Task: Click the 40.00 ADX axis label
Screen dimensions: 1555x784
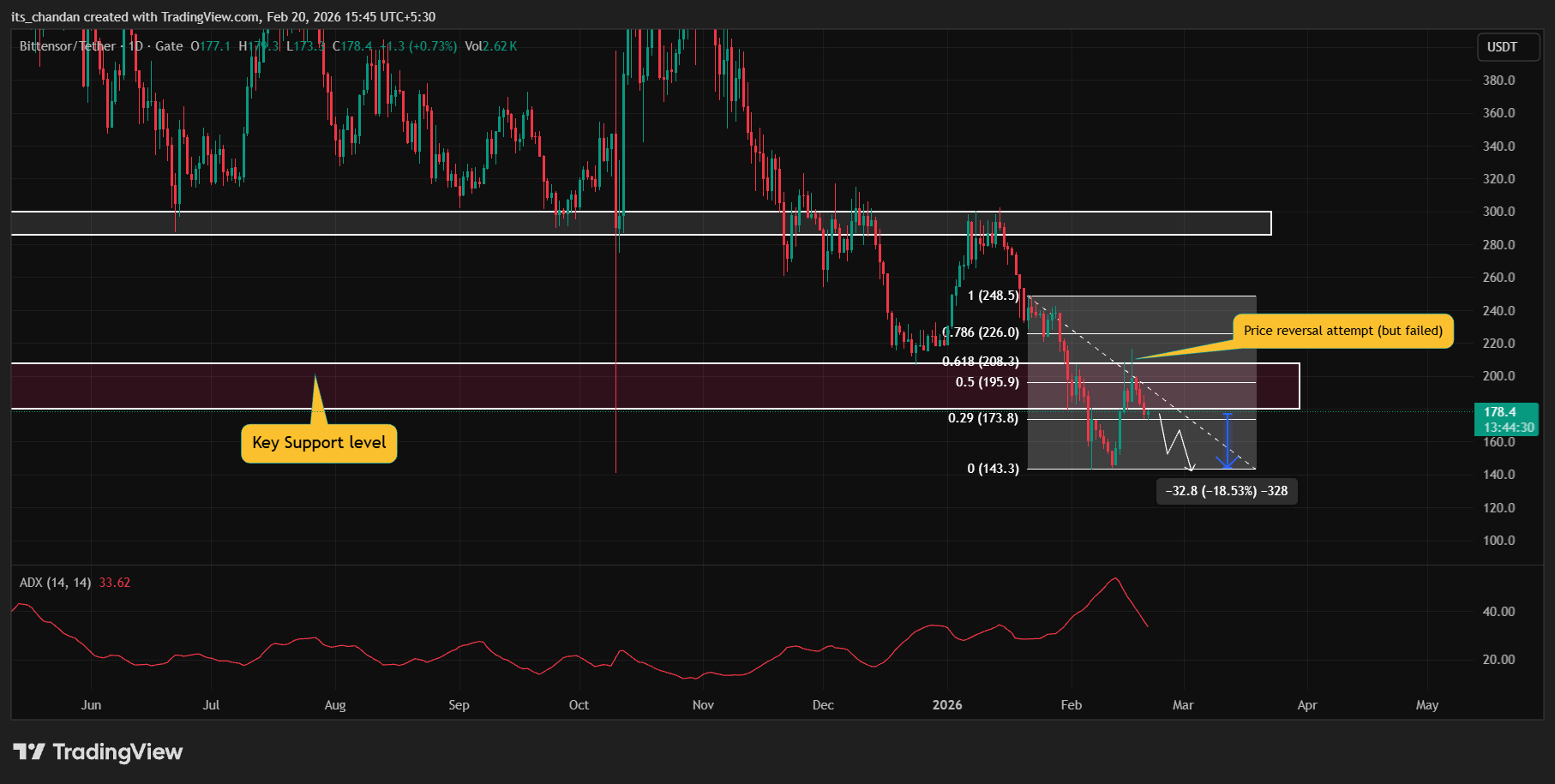Action: [x=1499, y=612]
